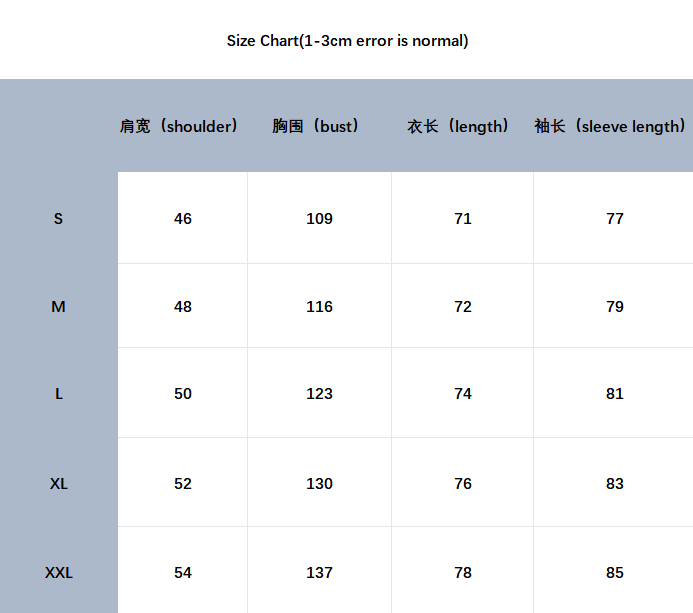Click the Size Chart title text

point(347,41)
